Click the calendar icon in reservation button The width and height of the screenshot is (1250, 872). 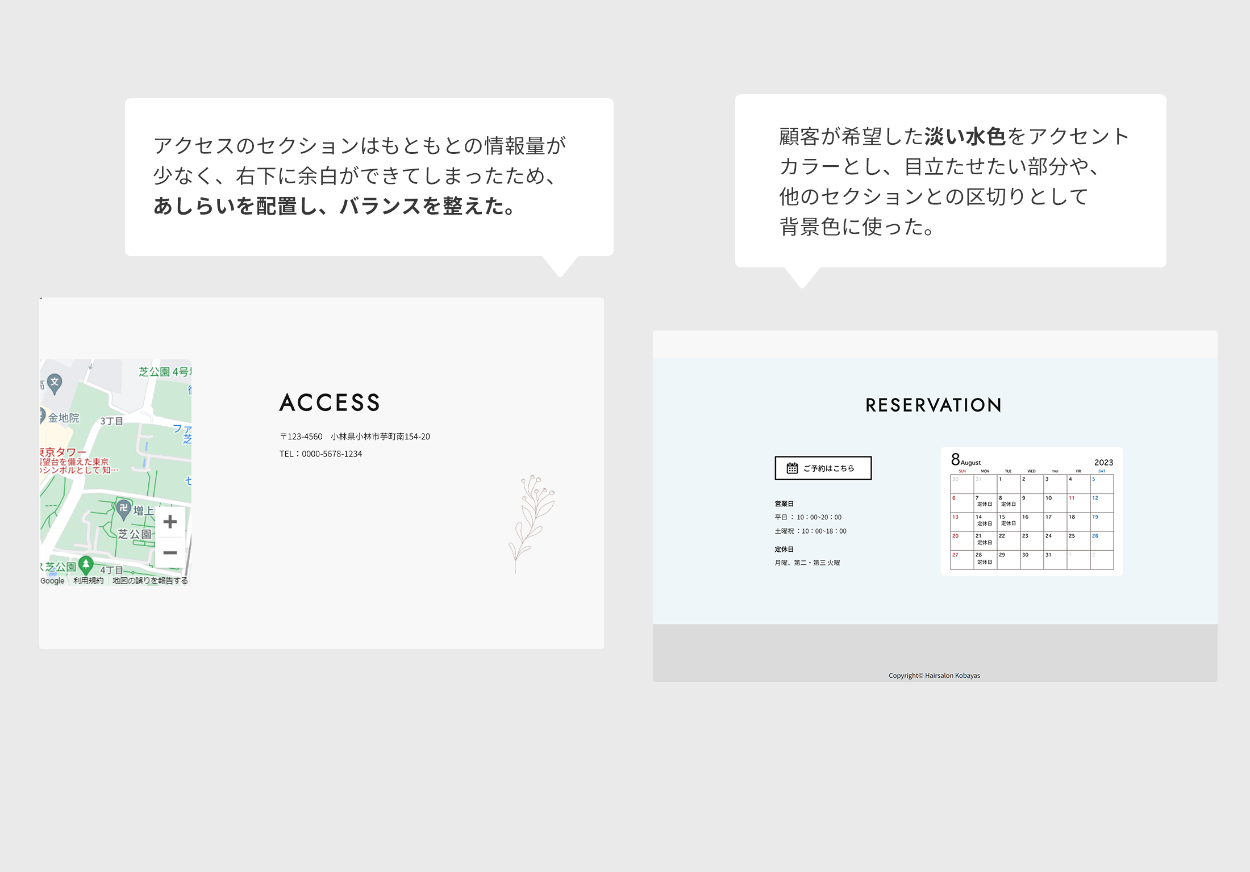792,468
